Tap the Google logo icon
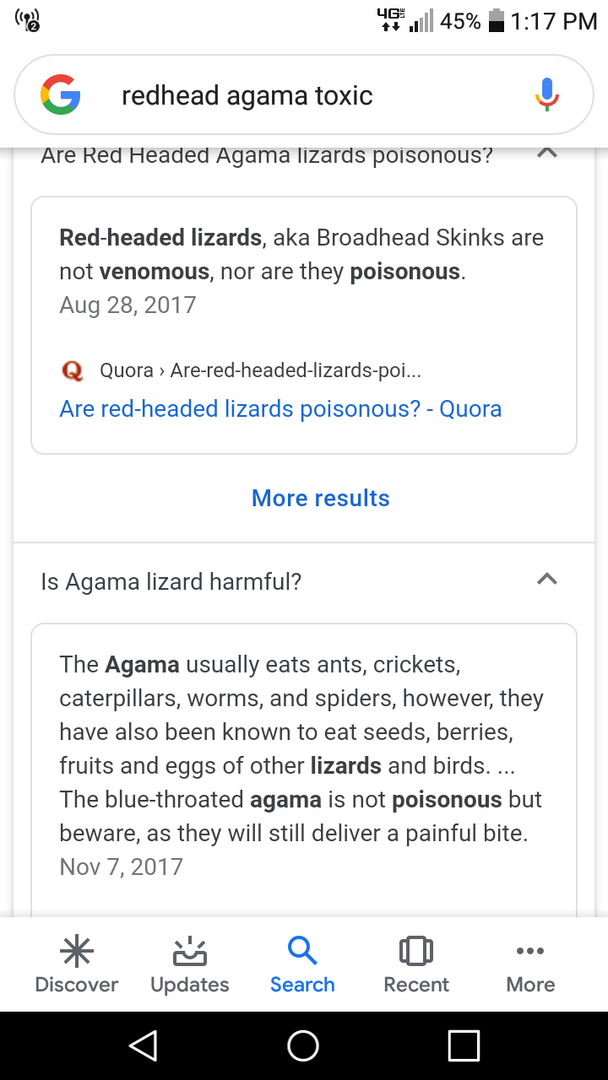 click(60, 95)
